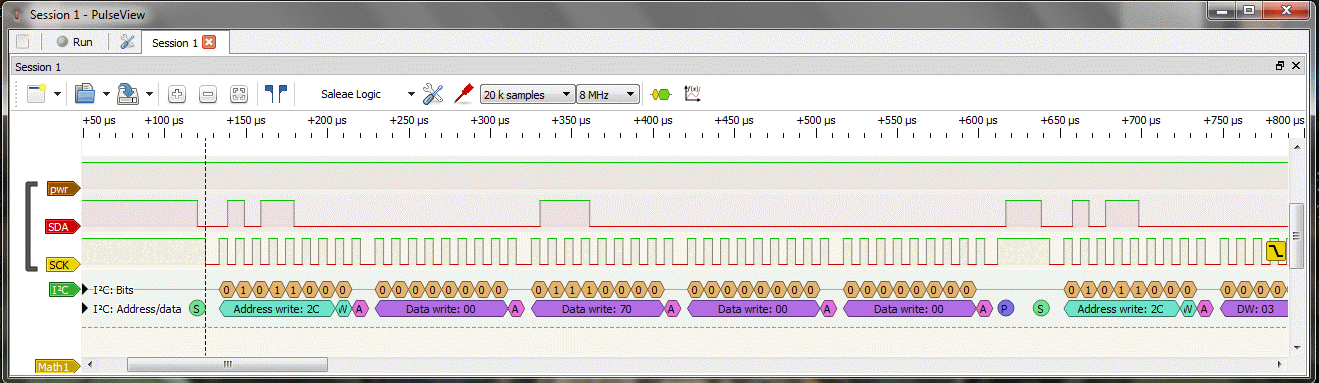Click the vertical scrollbar thumb
This screenshot has height=383, width=1319.
click(x=1296, y=235)
